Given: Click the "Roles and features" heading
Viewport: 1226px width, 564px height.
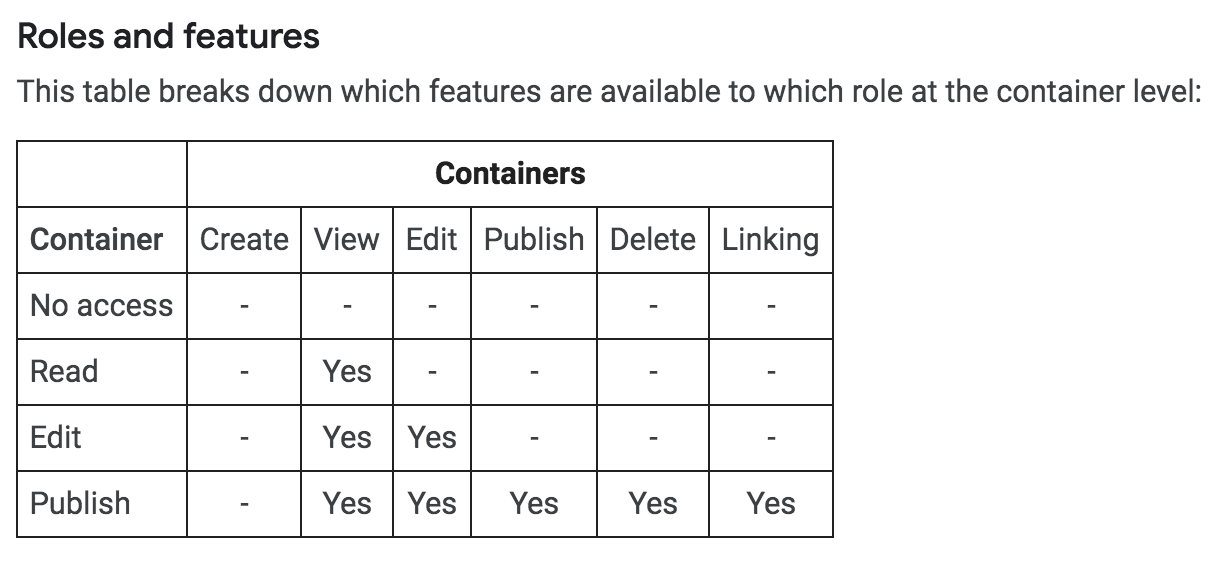Looking at the screenshot, I should [x=169, y=36].
